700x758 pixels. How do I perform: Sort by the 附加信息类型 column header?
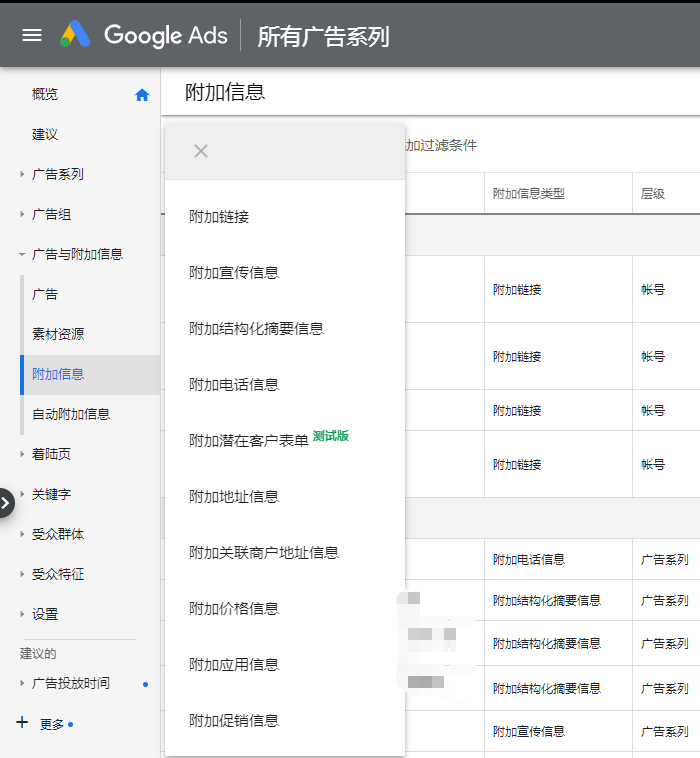coord(529,194)
